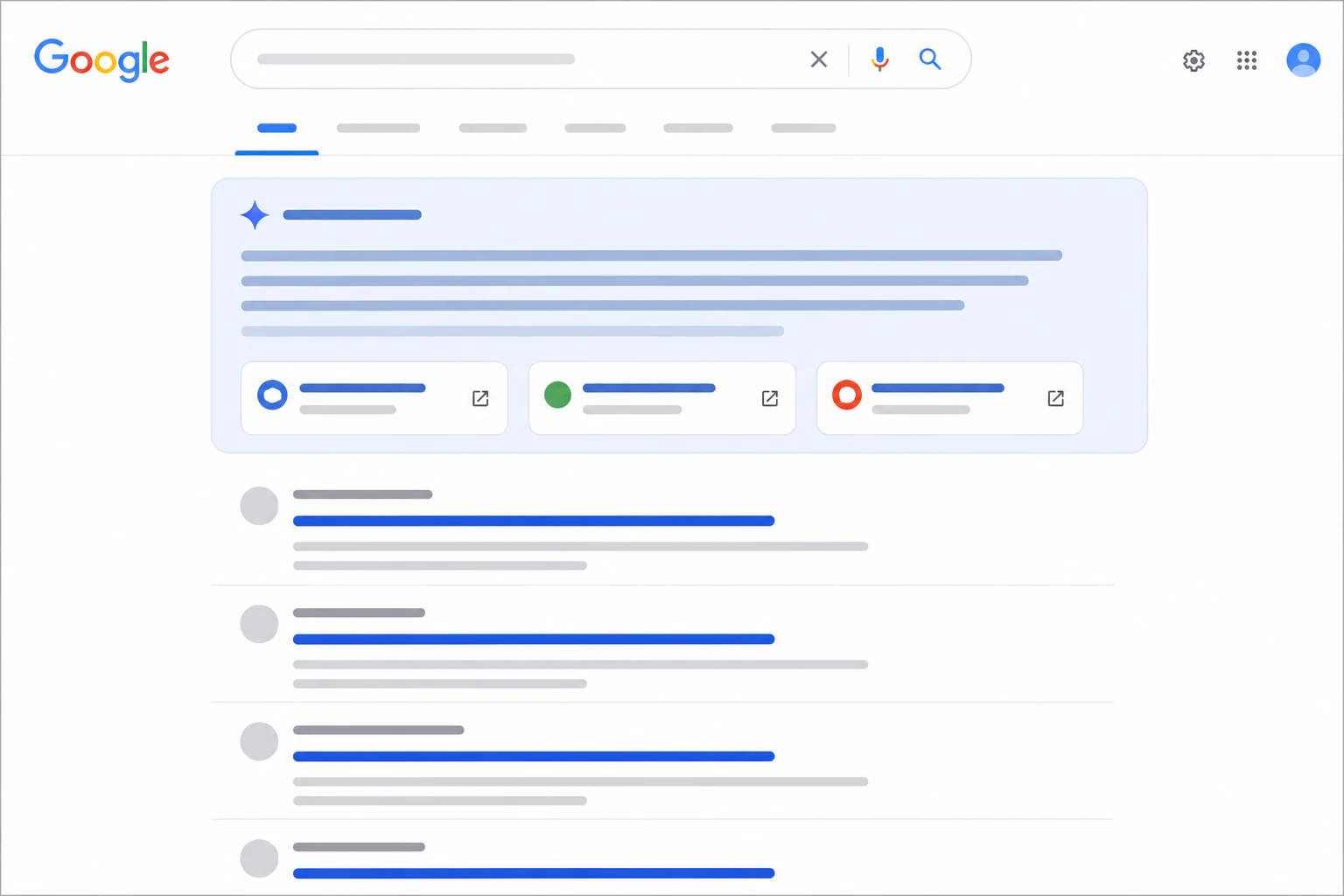Open external link on red-icon source card

click(1056, 399)
